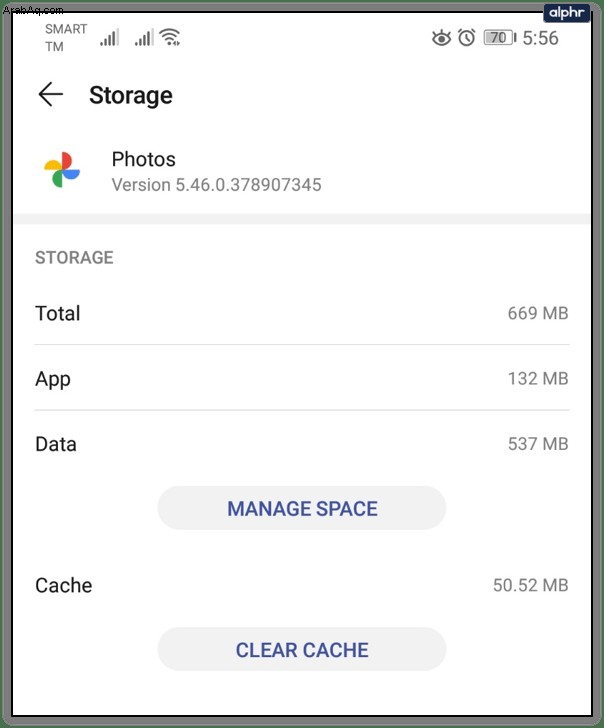
Task: Select the App size row
Action: point(302,378)
